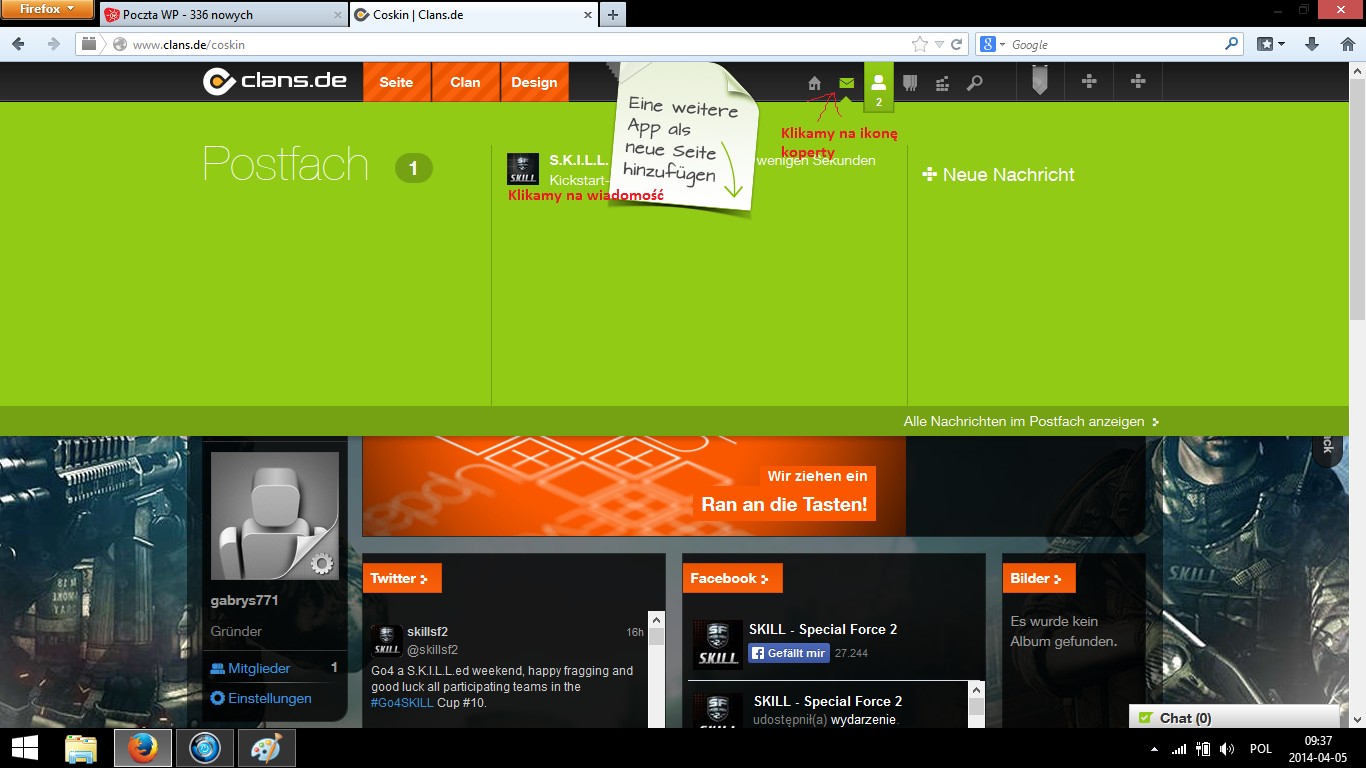
Task: Reload the page with refresh icon
Action: (x=957, y=44)
